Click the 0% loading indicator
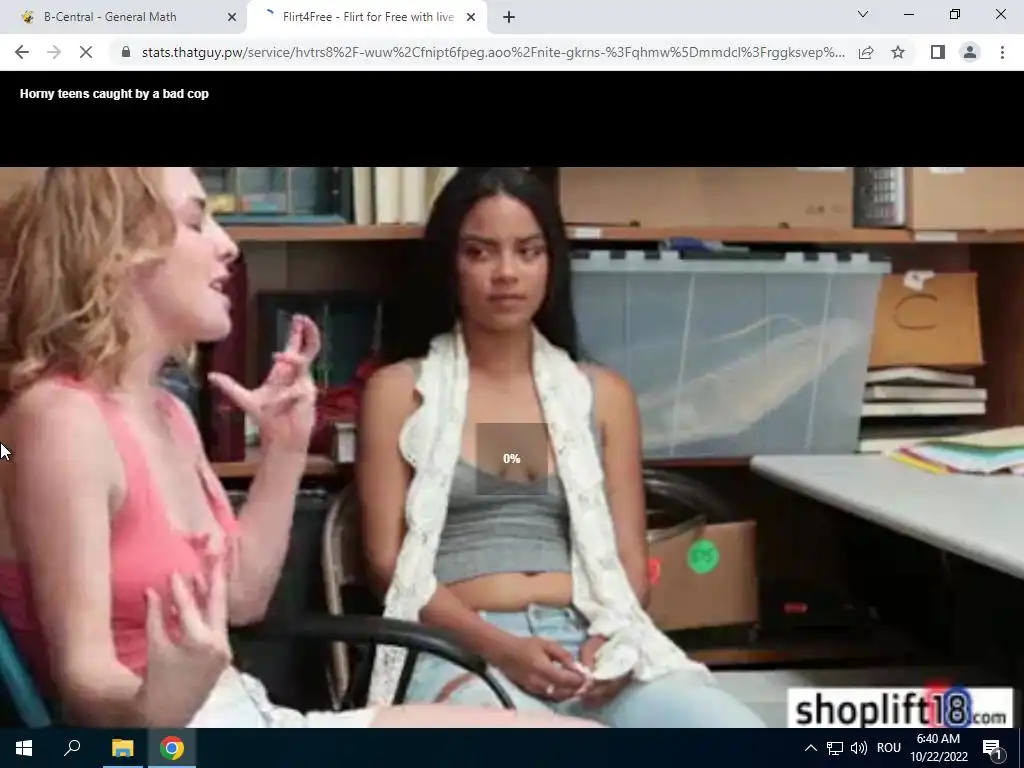 point(511,458)
